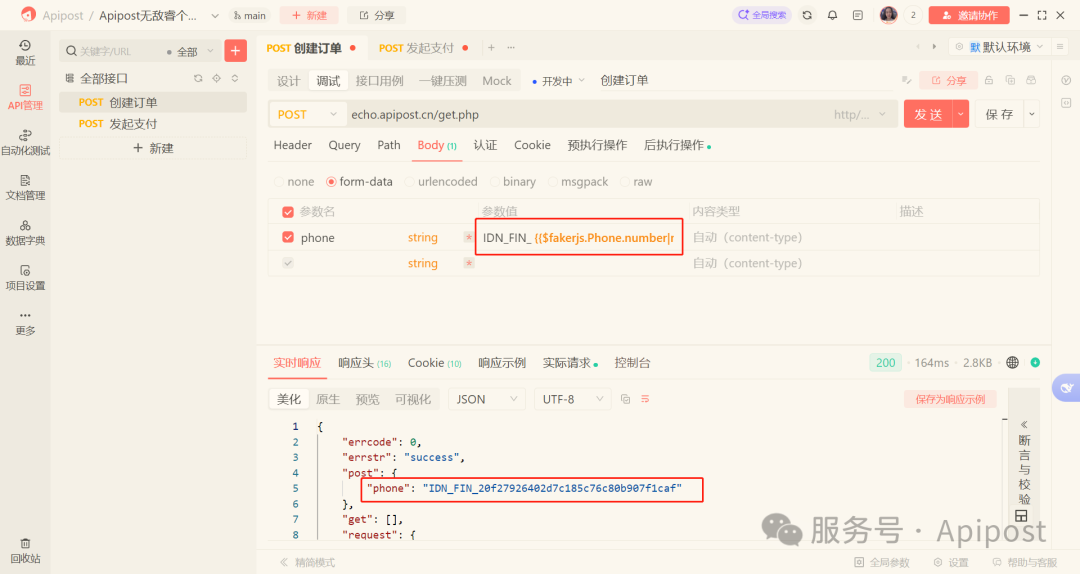Click the 发送 send button
1080x574 pixels.
[x=928, y=114]
